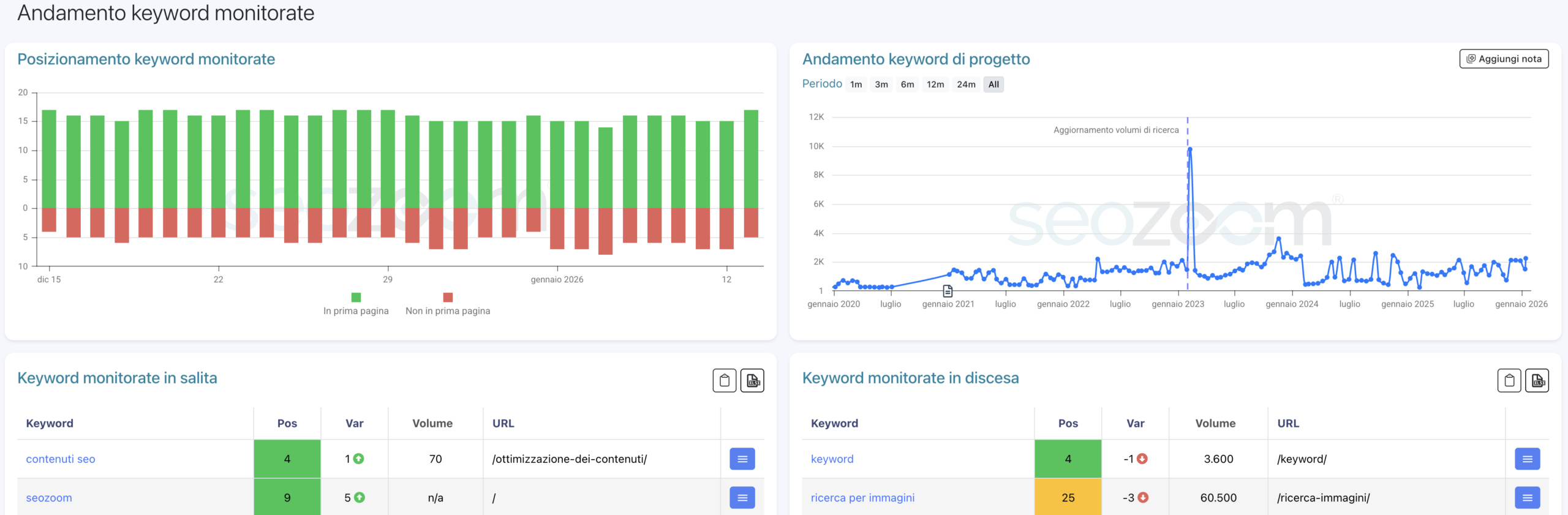The width and height of the screenshot is (1568, 515).
Task: Click the red legend color swatch
Action: (448, 298)
